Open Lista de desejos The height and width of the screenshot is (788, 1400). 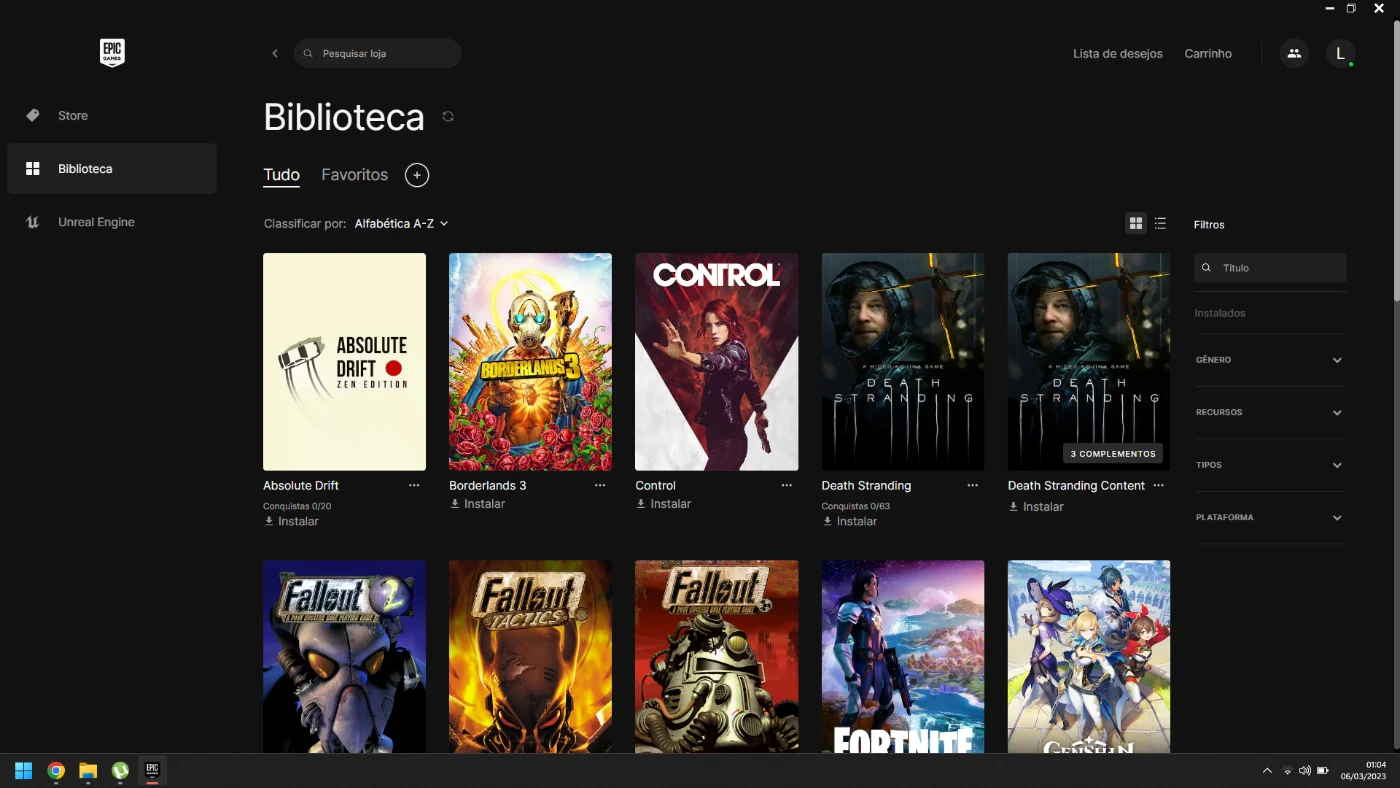point(1118,54)
